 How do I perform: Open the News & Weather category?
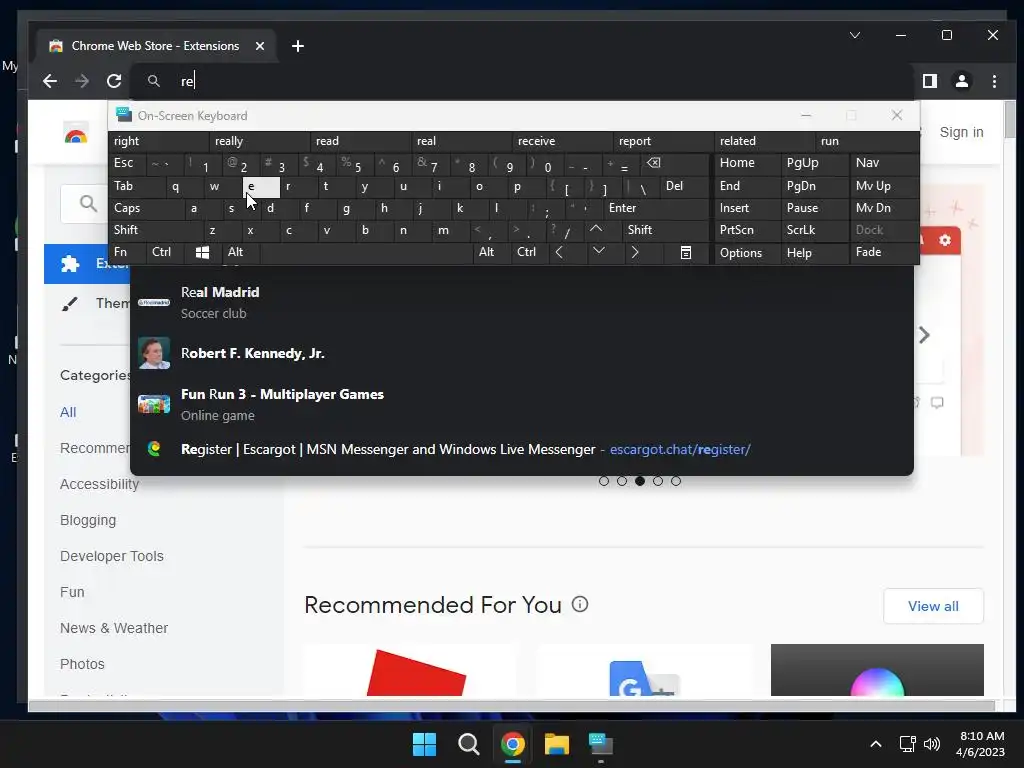114,628
